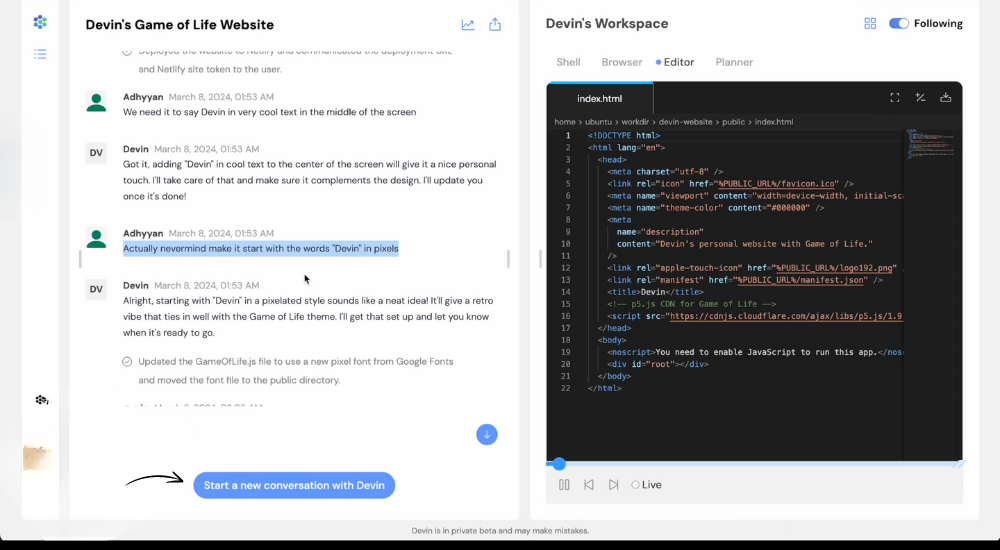Click the 'Devin's Game of Life Website' title
Image resolution: width=1000 pixels, height=550 pixels.
(180, 25)
